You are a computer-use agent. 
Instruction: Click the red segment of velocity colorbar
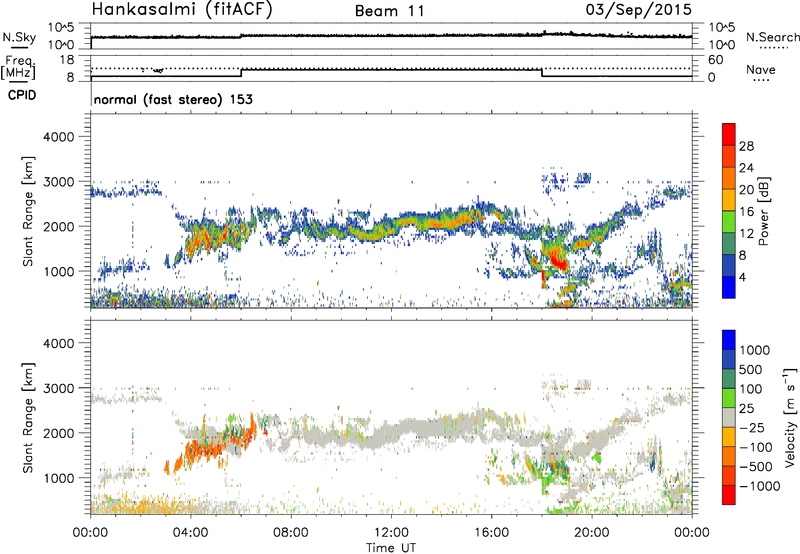[729, 495]
